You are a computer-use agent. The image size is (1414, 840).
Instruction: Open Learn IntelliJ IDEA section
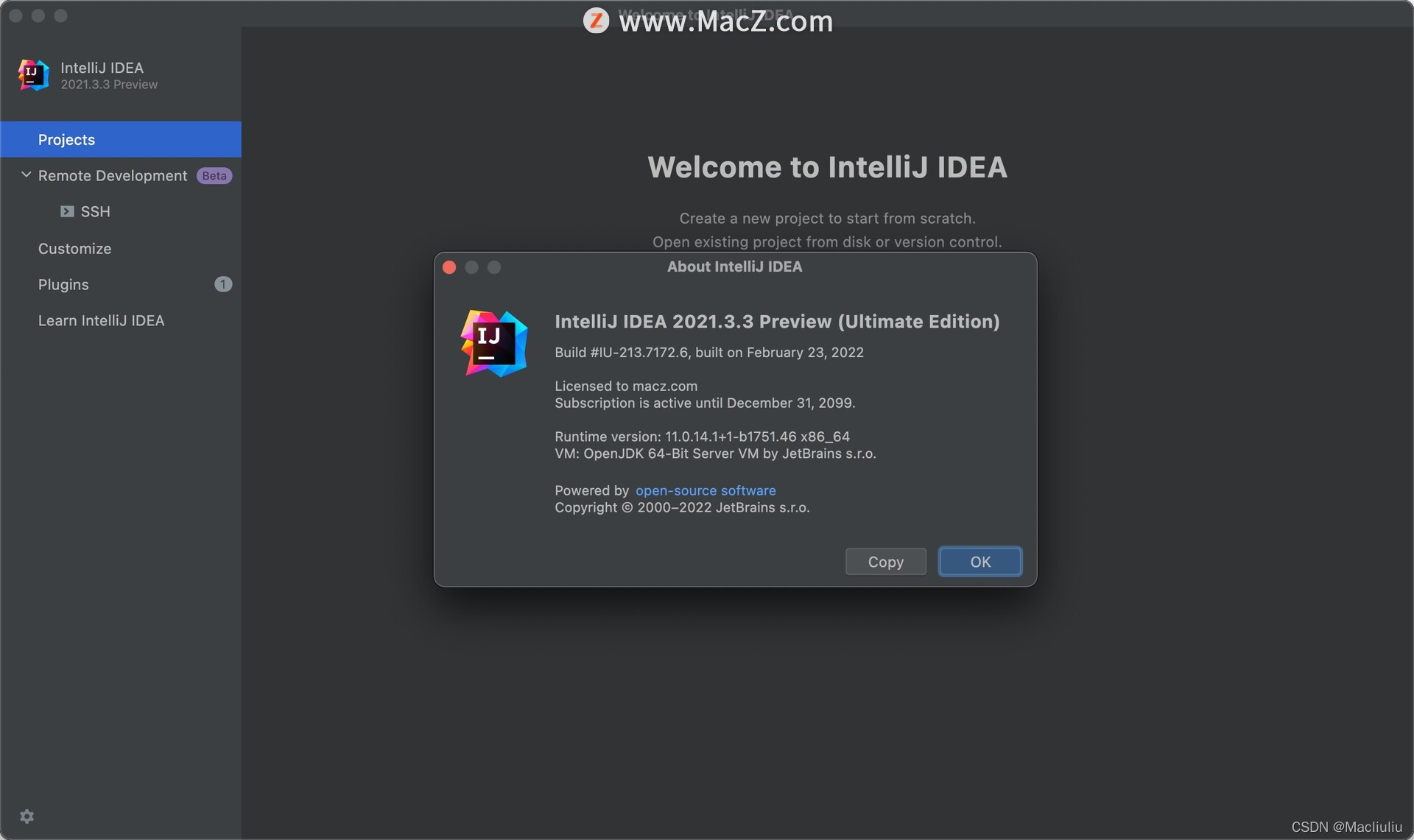(101, 321)
